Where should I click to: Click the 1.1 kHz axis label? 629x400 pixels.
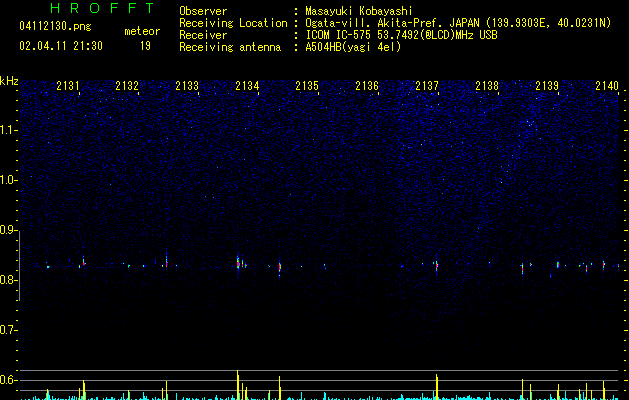click(9, 130)
